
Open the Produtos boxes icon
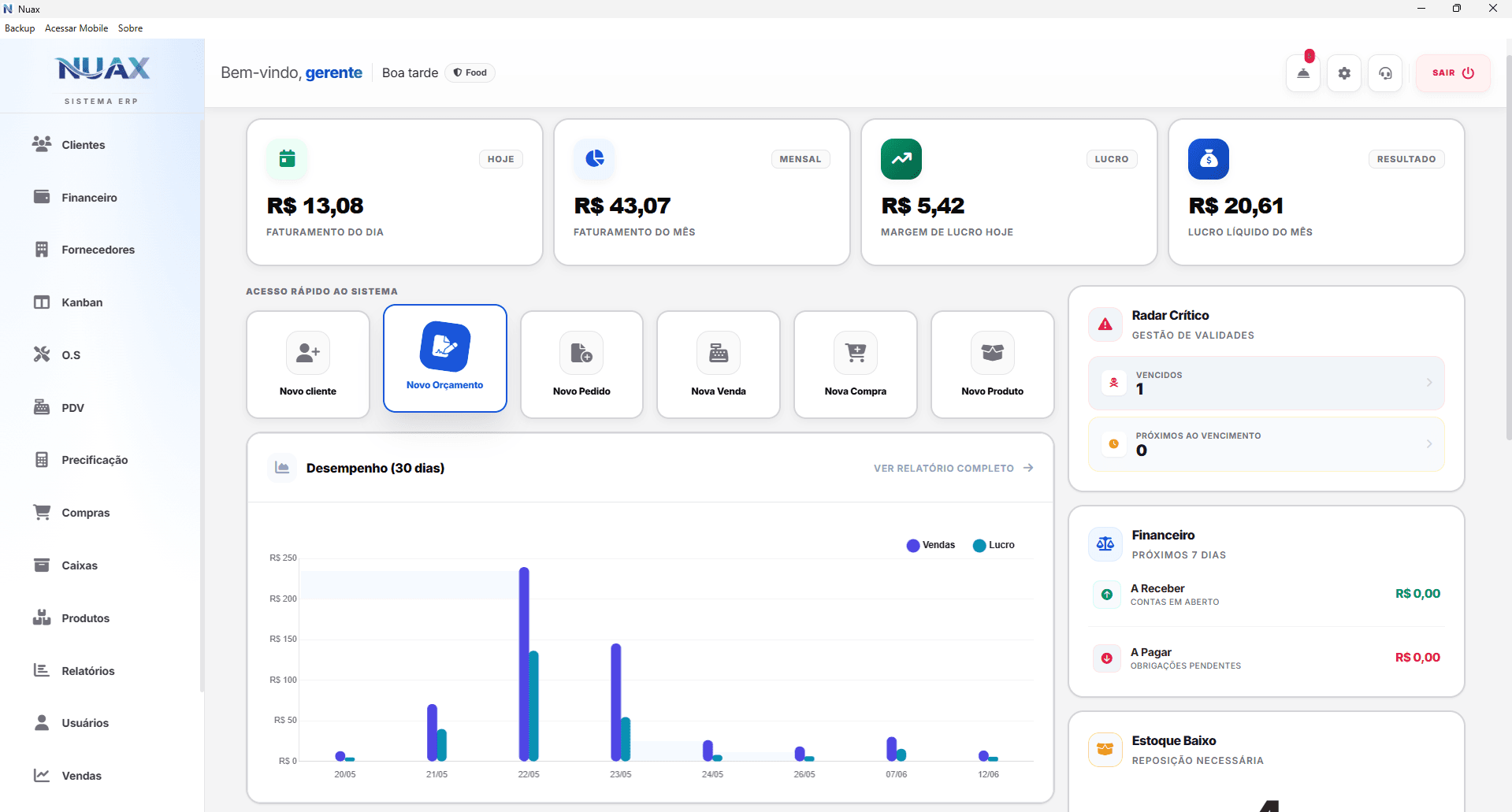pyautogui.click(x=42, y=617)
